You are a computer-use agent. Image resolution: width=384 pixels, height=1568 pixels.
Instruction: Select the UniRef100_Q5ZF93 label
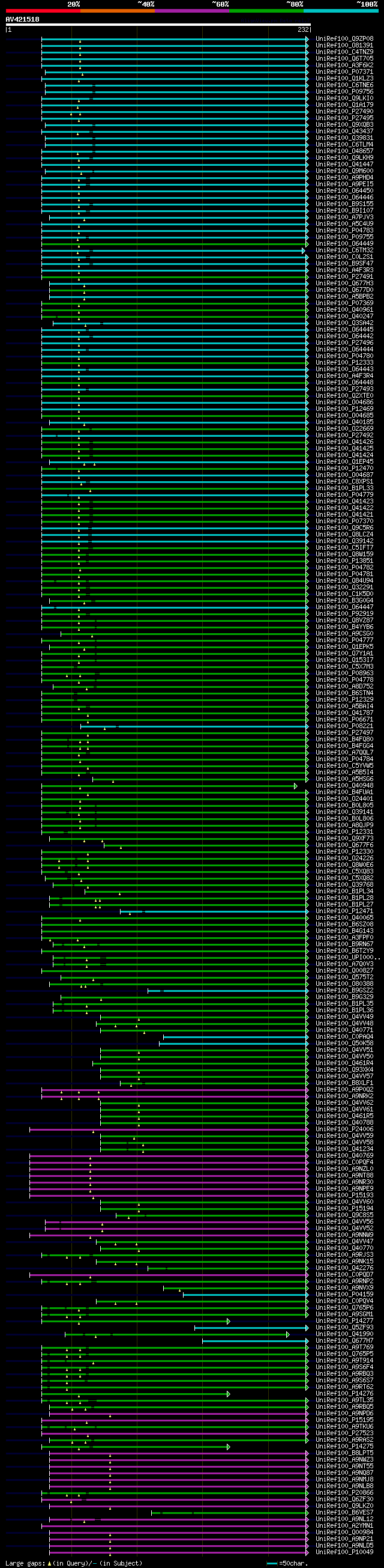coord(344,1328)
